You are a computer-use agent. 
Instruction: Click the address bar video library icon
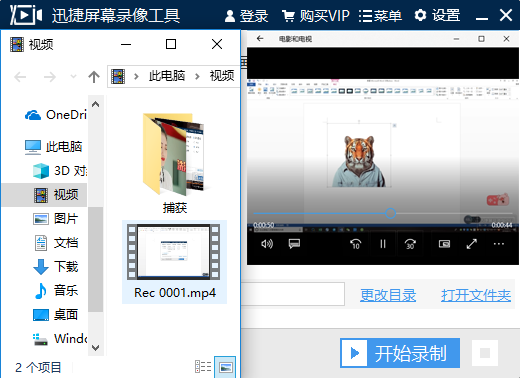118,76
